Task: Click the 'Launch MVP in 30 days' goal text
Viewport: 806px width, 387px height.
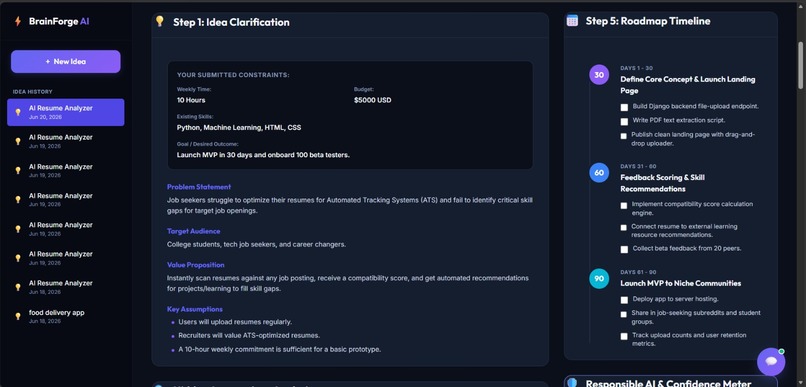Action: [263, 155]
